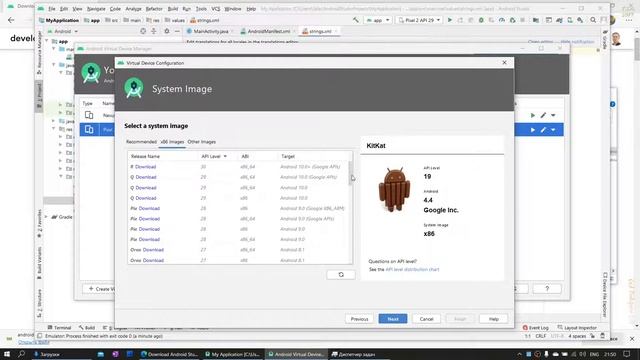Viewport: 640px width, 360px height.
Task: Select the x86 Images tab
Action: [172, 142]
